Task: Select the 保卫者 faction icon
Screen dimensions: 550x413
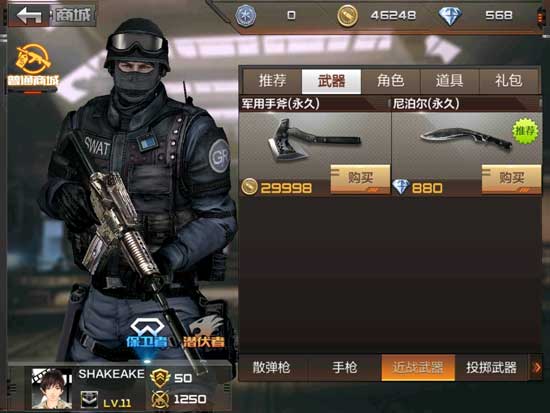Action: [x=147, y=333]
